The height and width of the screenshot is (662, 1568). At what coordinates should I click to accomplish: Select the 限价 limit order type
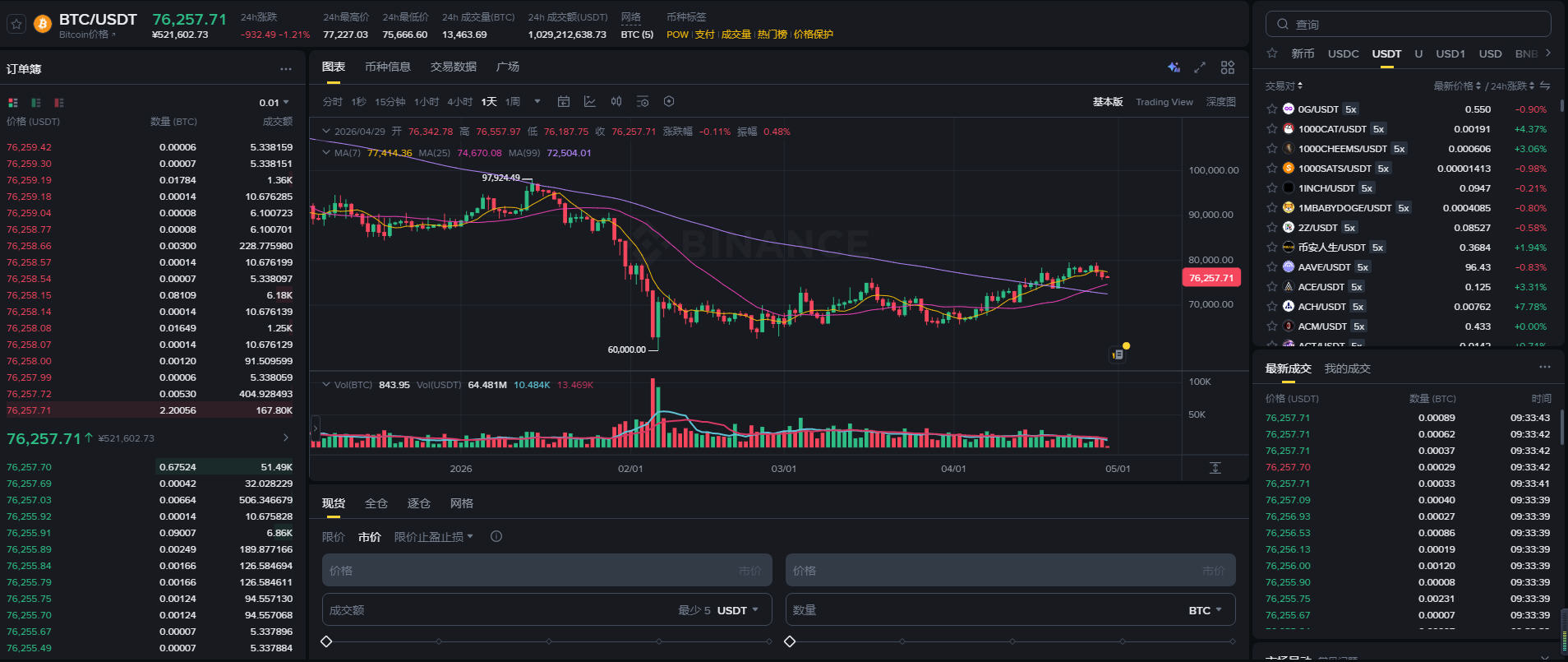pos(334,537)
